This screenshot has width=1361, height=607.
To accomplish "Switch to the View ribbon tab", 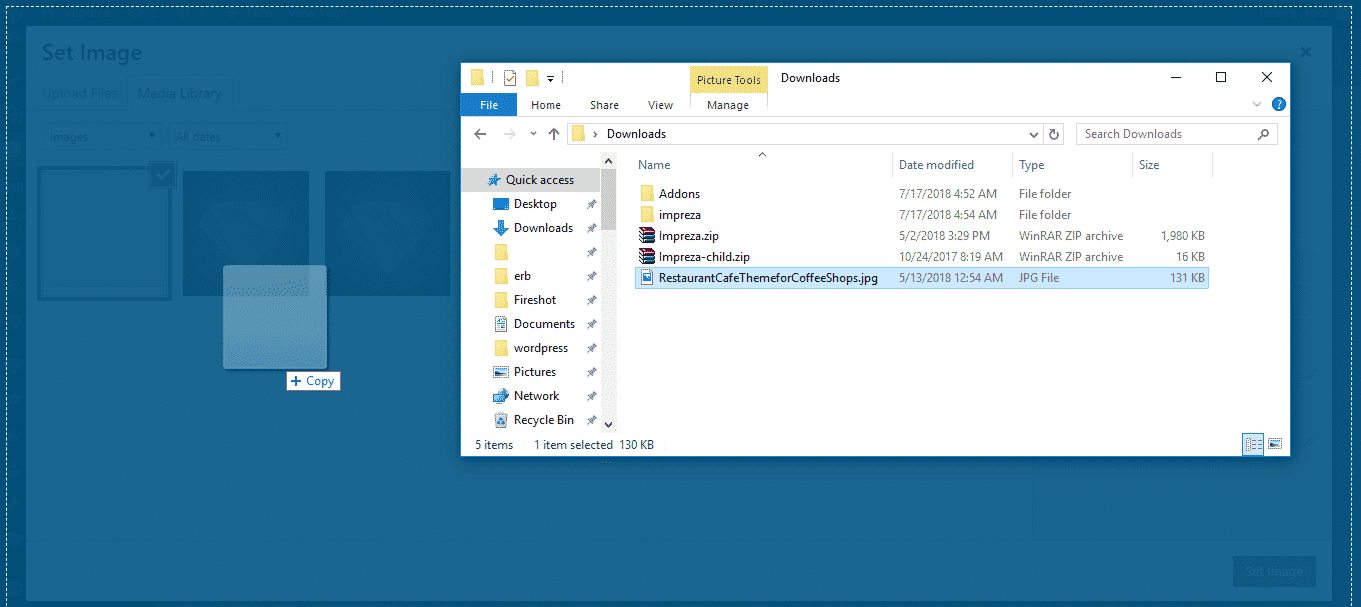I will click(660, 105).
